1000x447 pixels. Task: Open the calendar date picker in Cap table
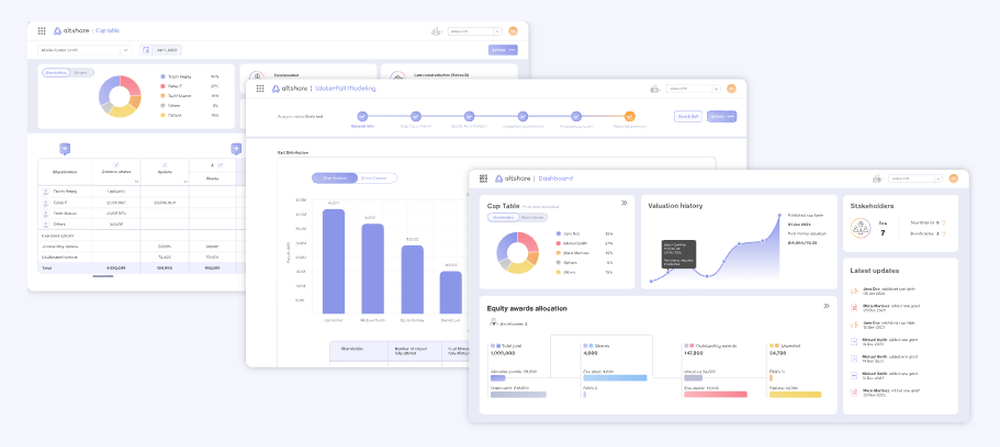tap(145, 50)
